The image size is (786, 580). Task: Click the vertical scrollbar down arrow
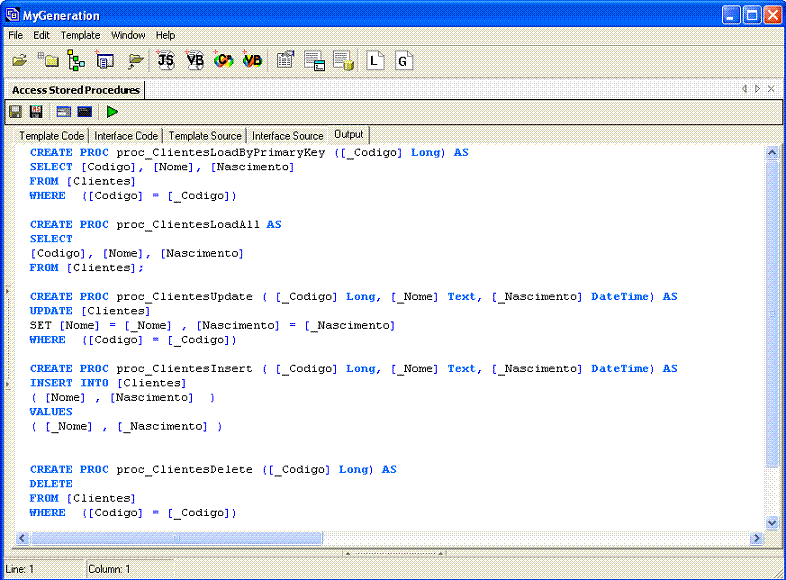[x=772, y=523]
